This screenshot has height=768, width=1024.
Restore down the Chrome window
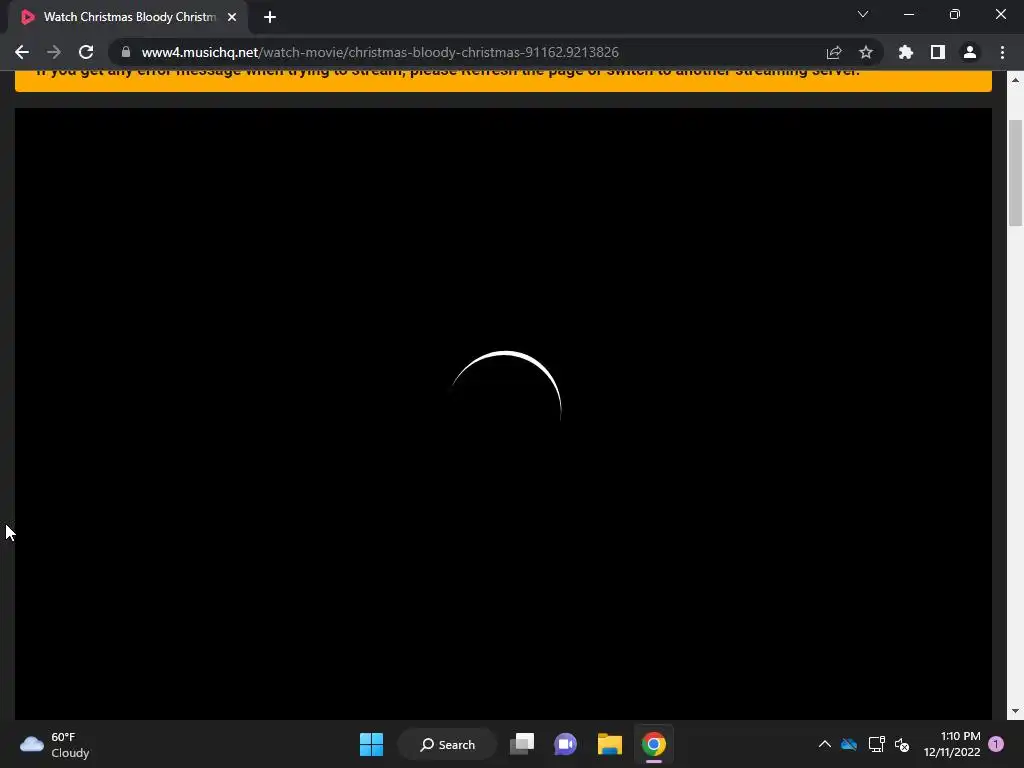tap(955, 14)
